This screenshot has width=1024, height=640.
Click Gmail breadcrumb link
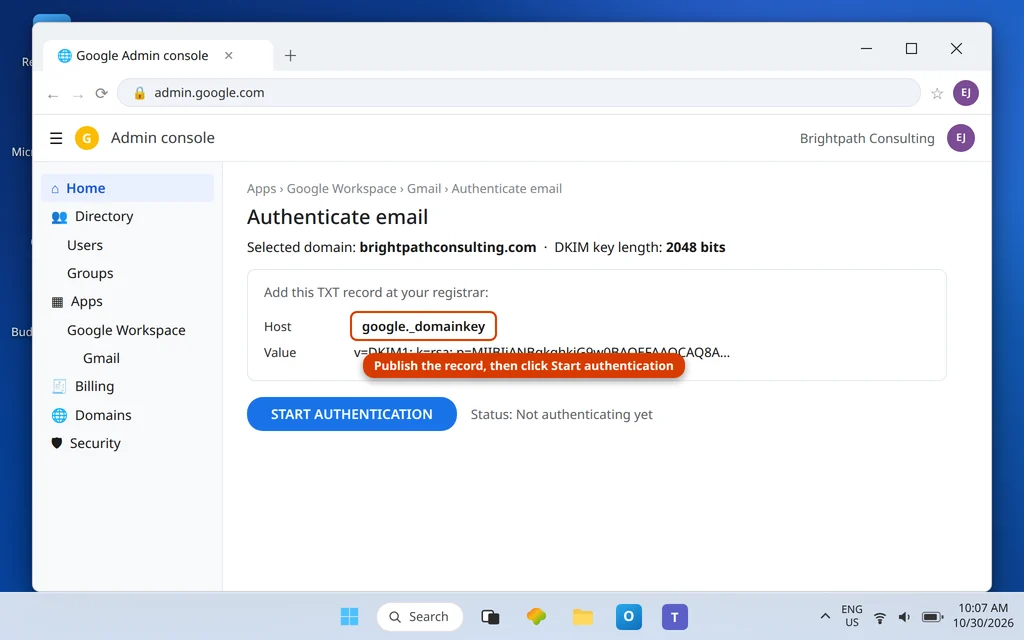click(424, 189)
